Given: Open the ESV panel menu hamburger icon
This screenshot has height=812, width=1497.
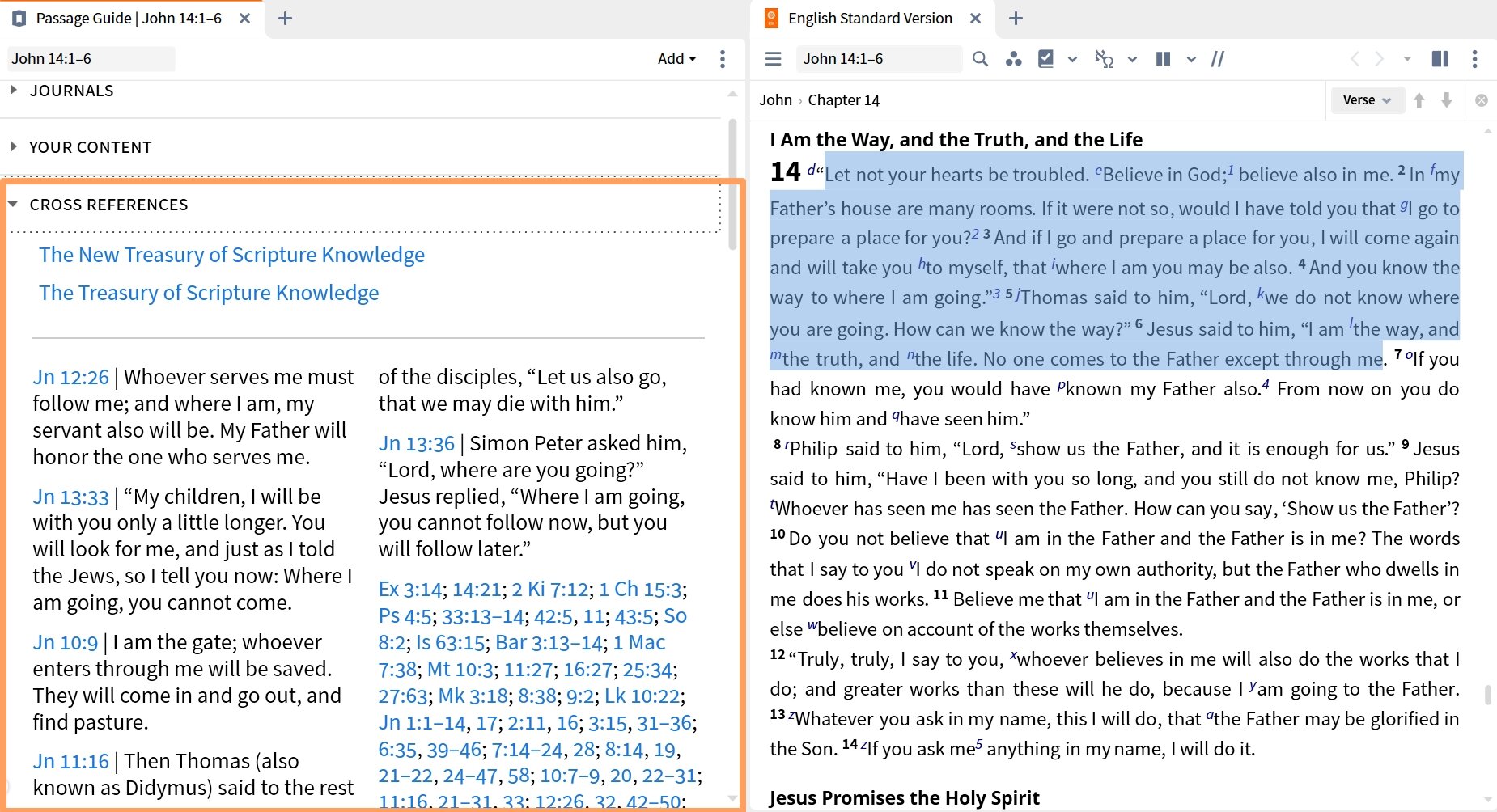Looking at the screenshot, I should (773, 59).
